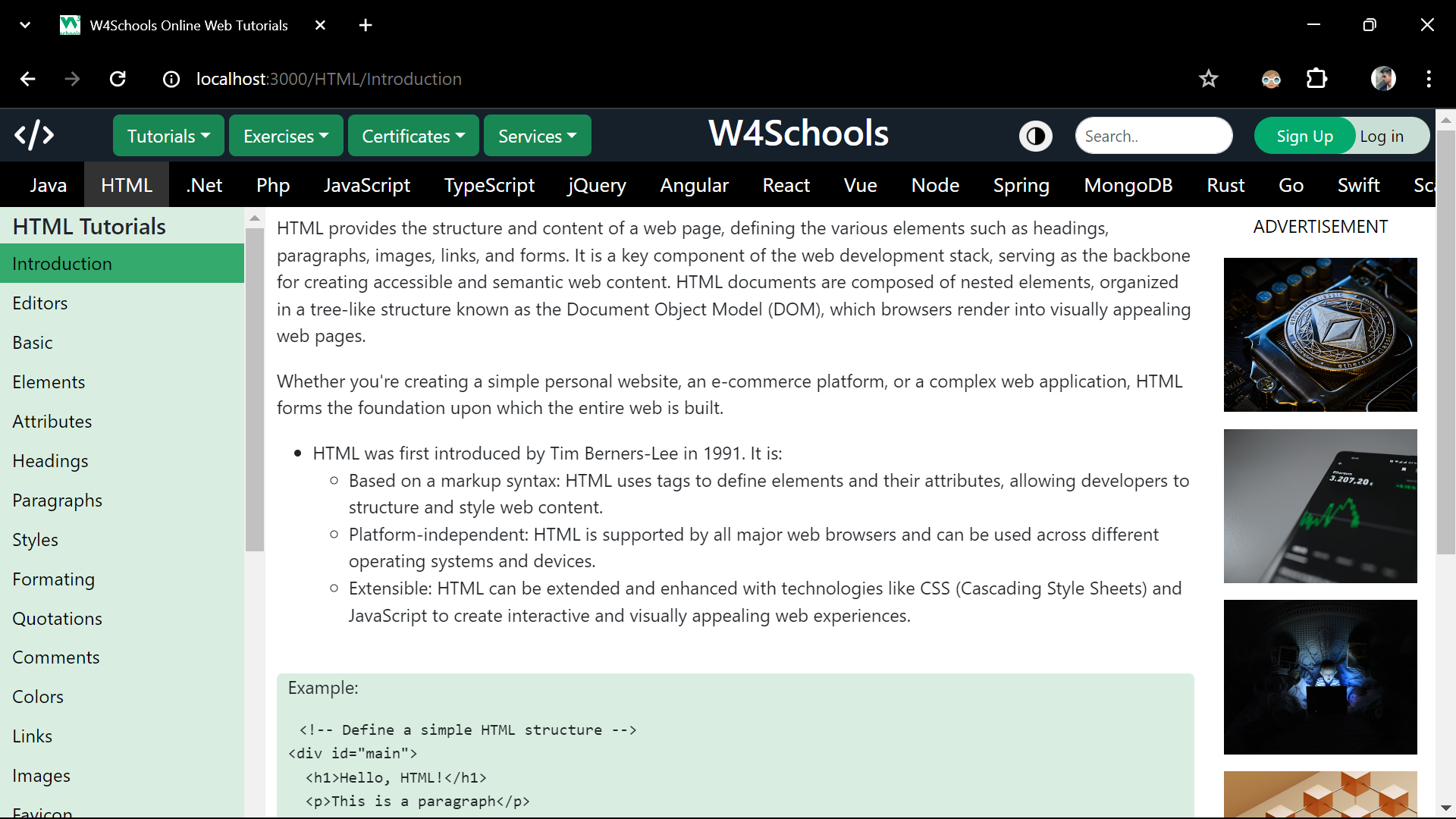Open the tab search chevron
1456x819 pixels.
(25, 25)
